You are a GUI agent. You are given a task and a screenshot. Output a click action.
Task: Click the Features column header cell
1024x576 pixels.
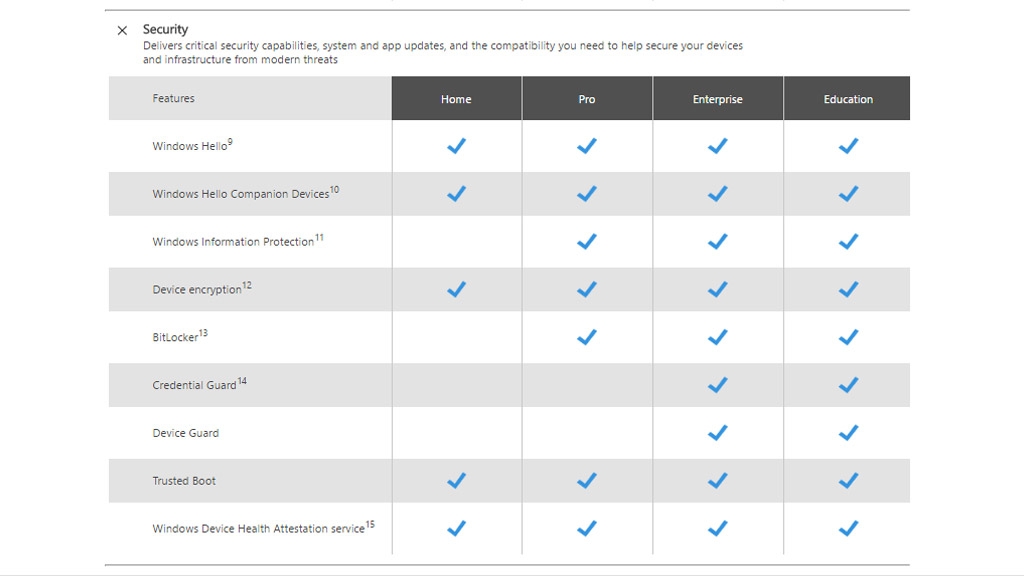(174, 98)
